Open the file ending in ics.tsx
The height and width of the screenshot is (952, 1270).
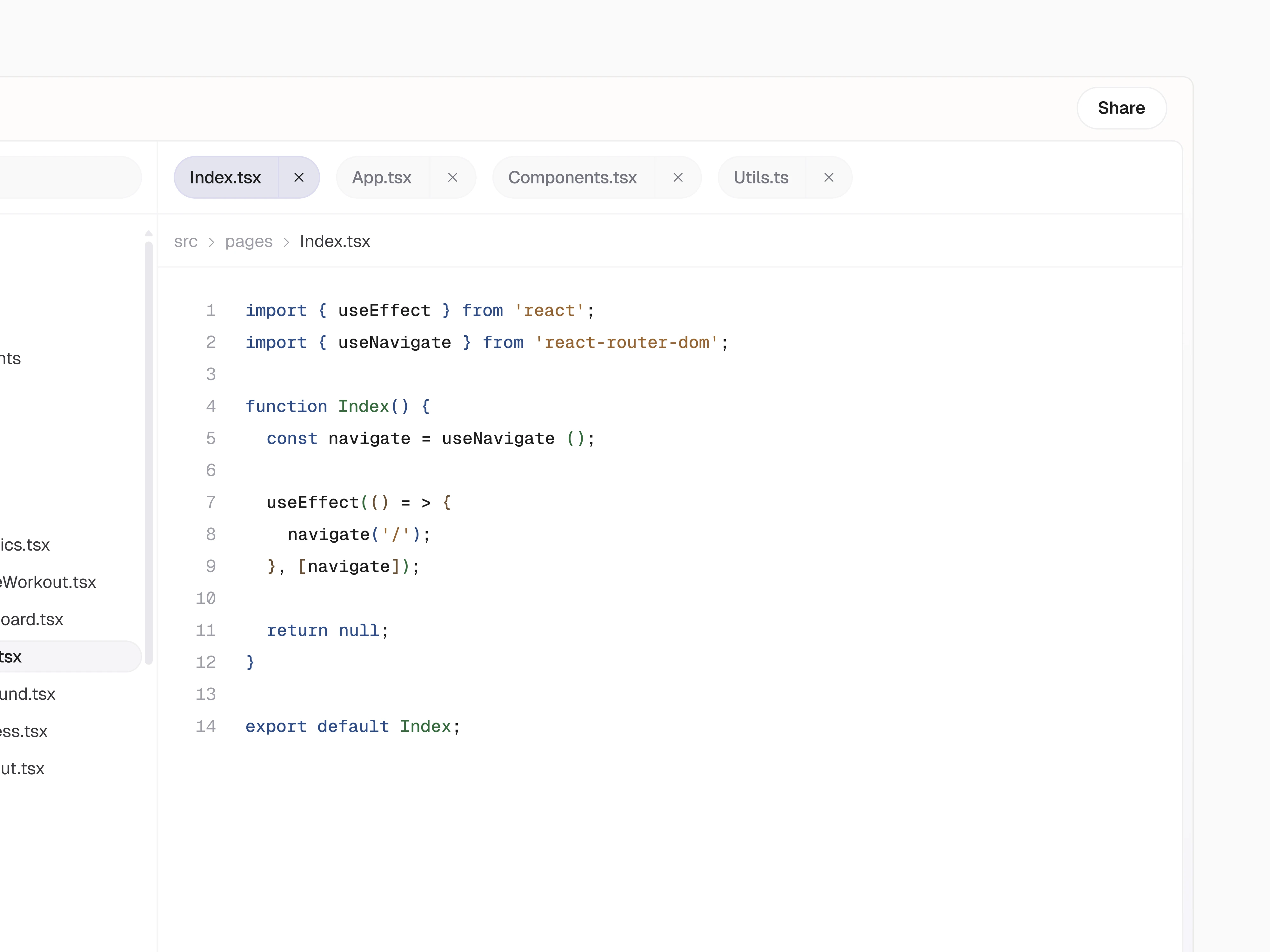[26, 545]
